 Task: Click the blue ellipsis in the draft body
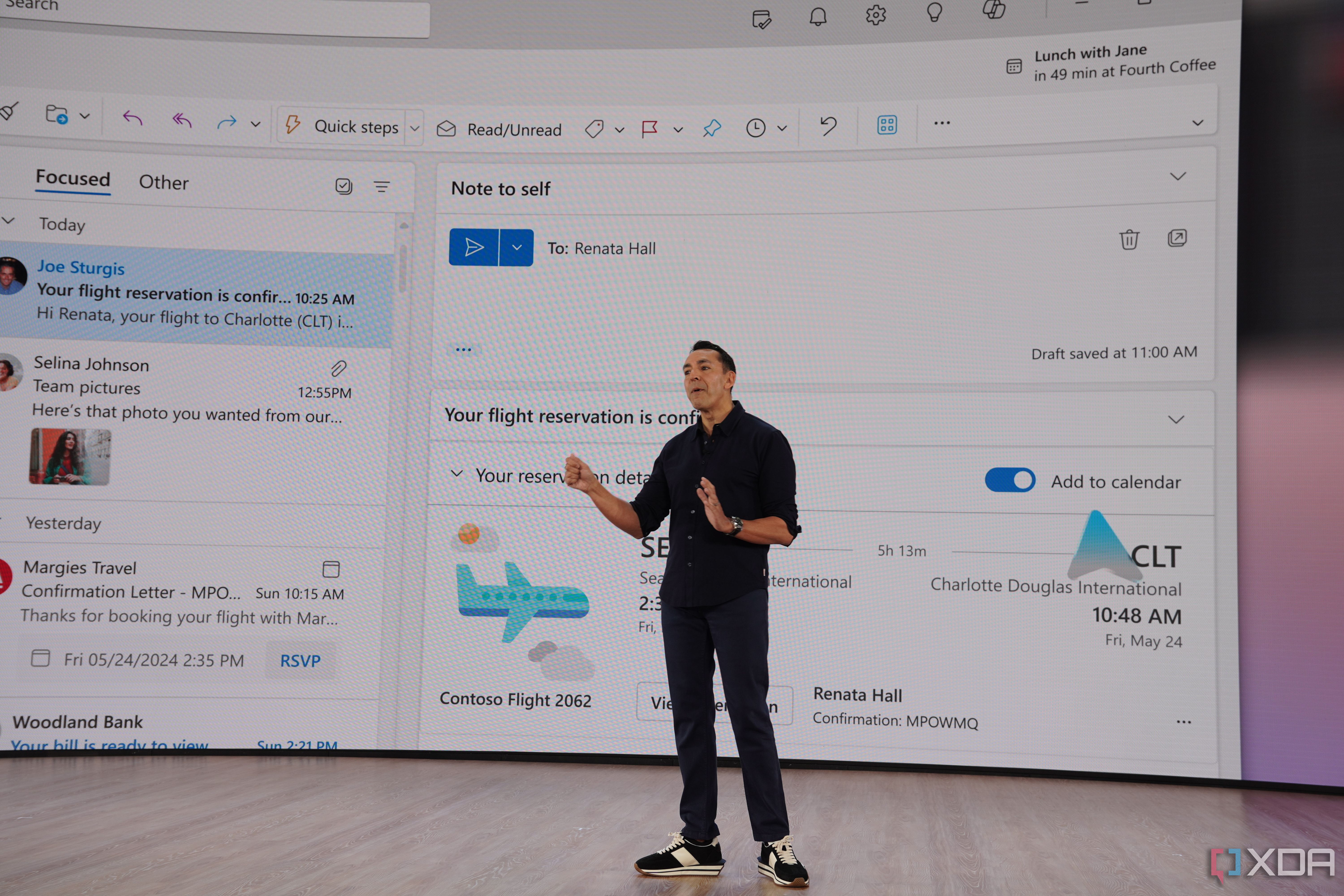463,349
